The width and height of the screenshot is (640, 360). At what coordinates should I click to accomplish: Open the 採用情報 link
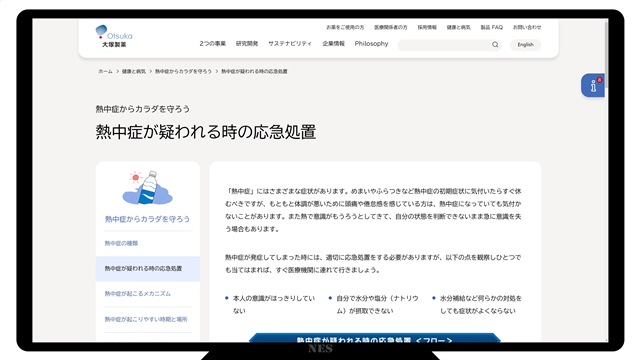pyautogui.click(x=427, y=27)
